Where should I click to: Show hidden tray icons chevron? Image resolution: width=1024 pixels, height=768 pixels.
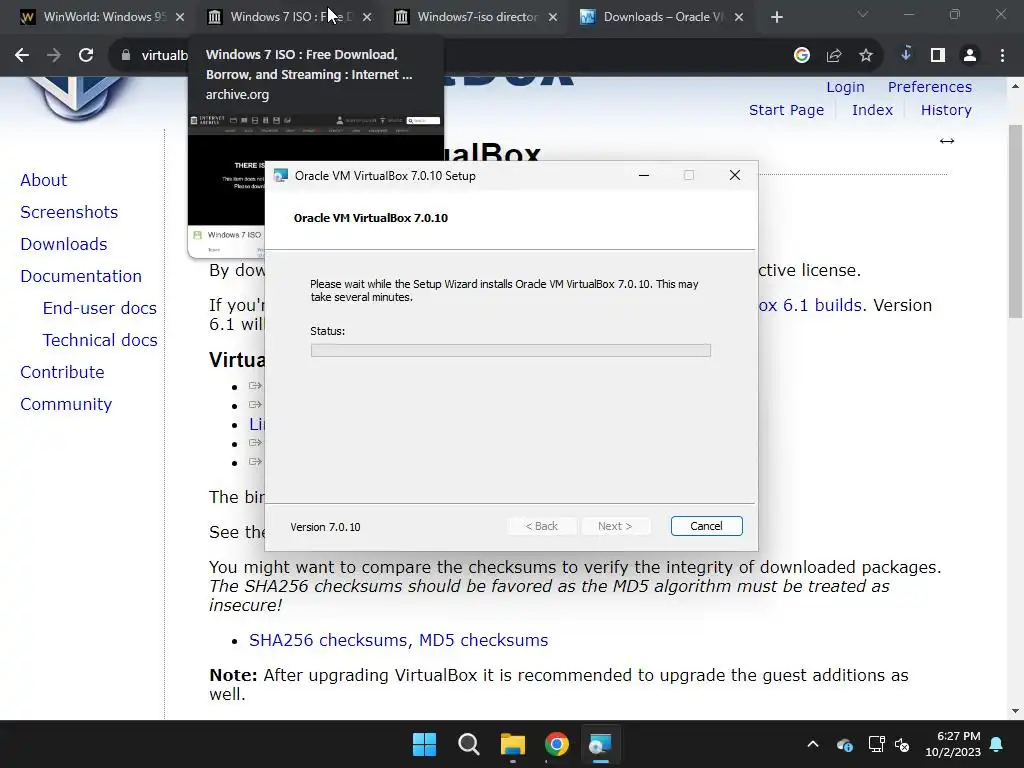813,744
